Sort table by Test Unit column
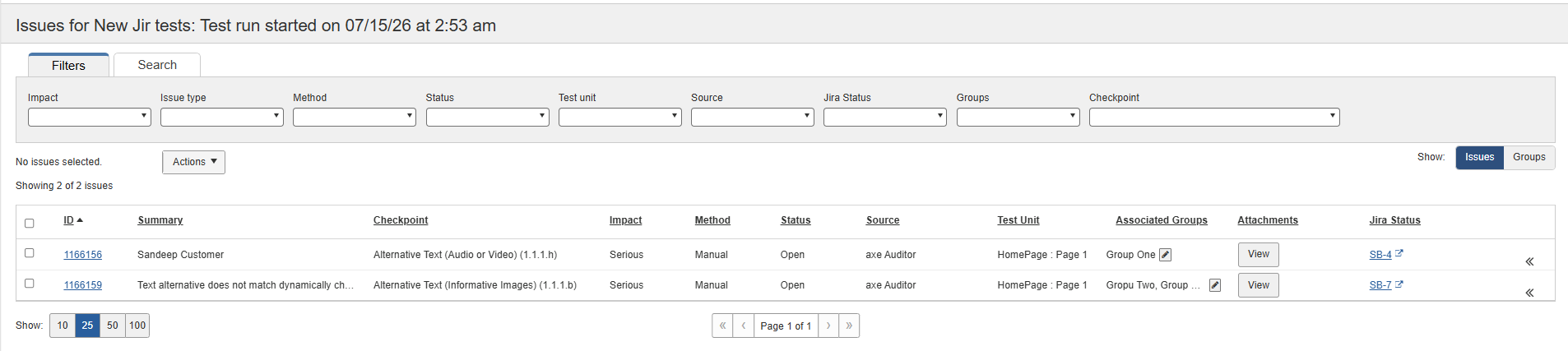The width and height of the screenshot is (1568, 351). 1018,220
